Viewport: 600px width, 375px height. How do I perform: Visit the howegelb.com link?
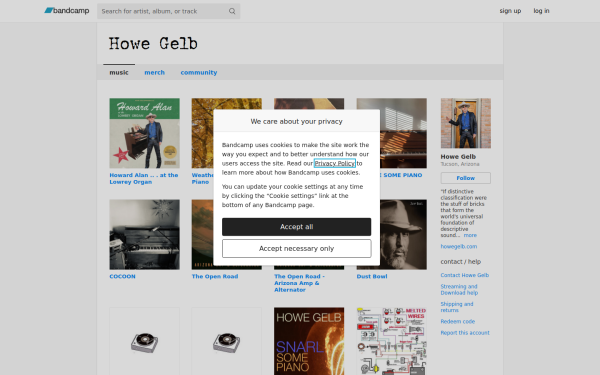(458, 246)
